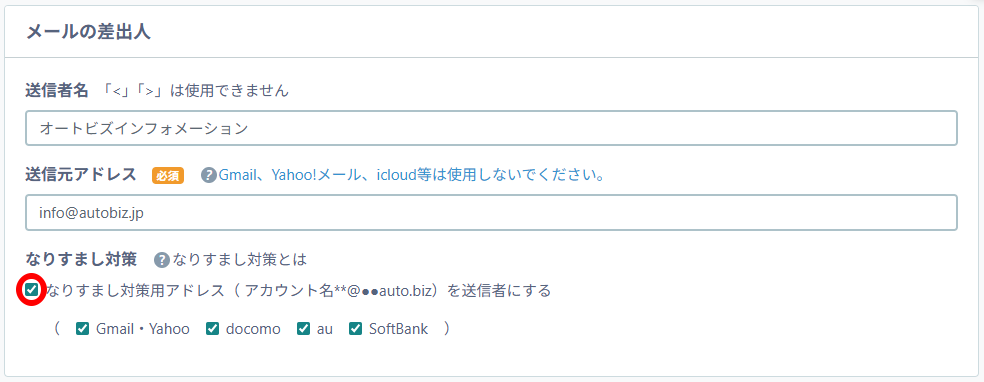Focus the 送信者名 text field
The width and height of the screenshot is (984, 382).
(491, 128)
